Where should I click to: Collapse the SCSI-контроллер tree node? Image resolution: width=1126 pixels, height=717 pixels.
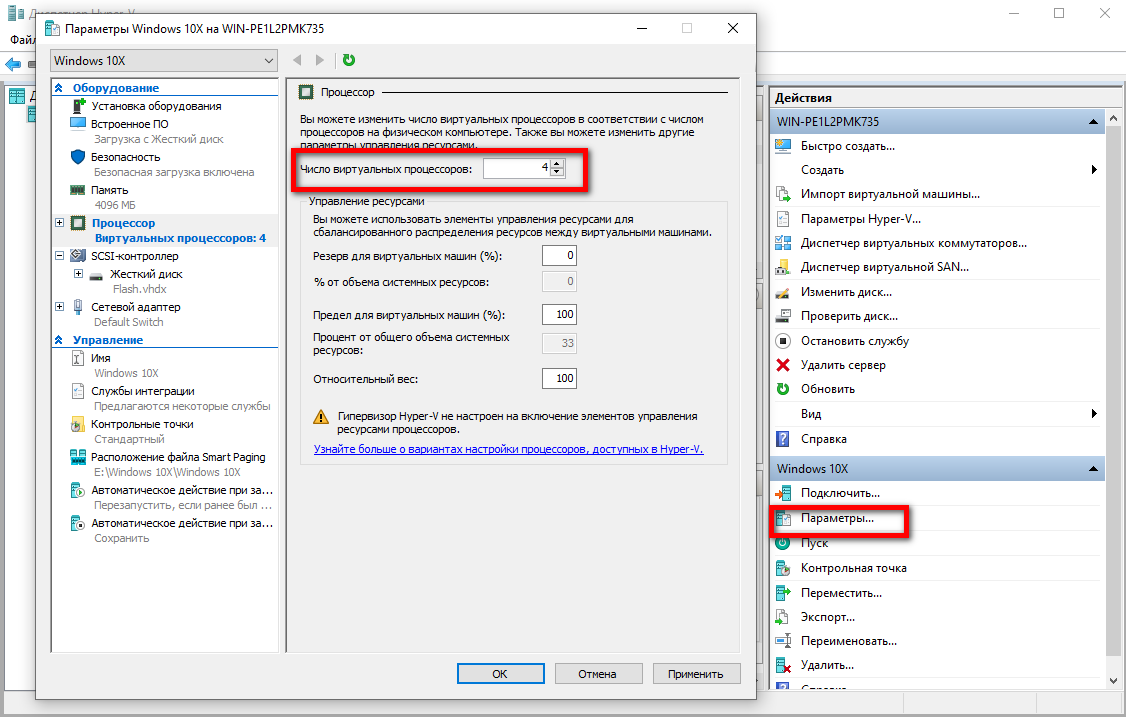click(x=60, y=256)
